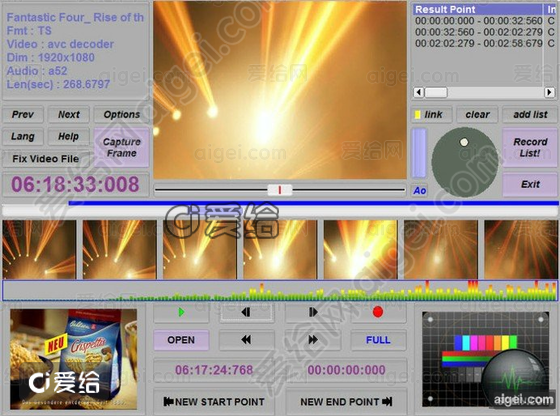Click the right arrow of the result list scrollbar

[549, 92]
